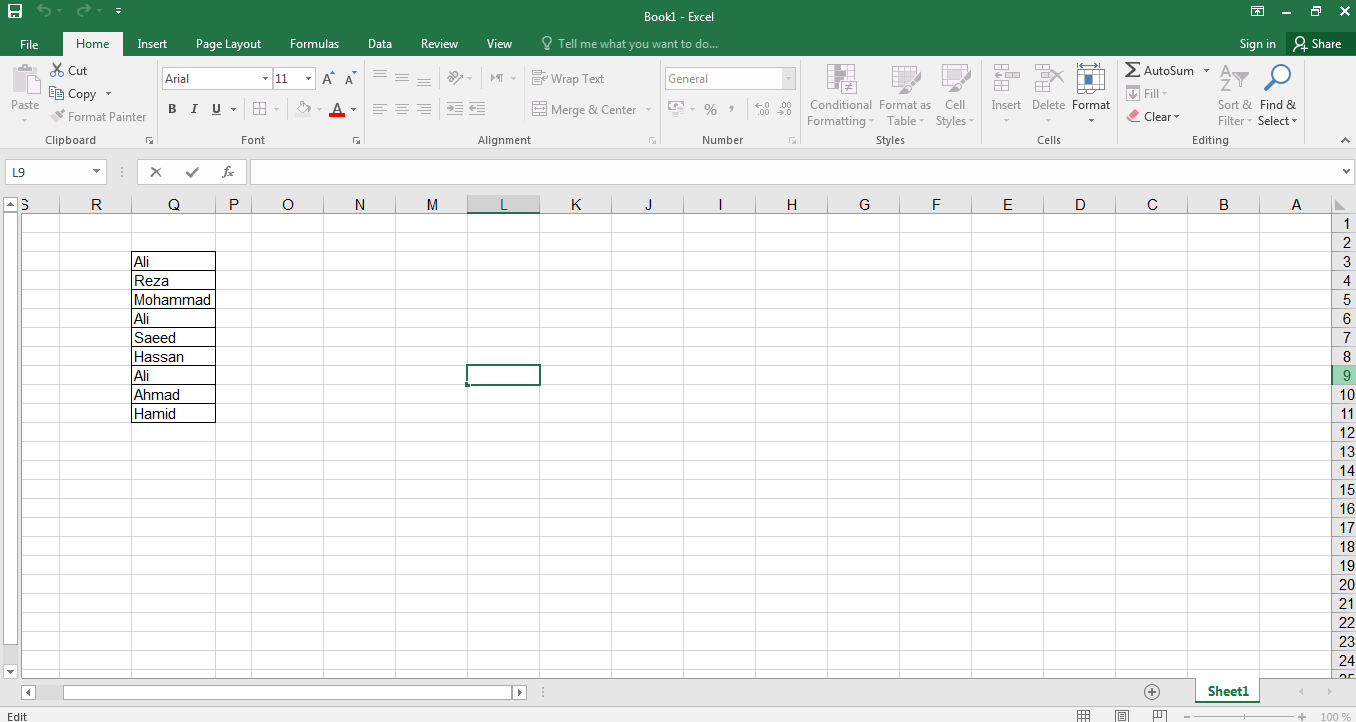Open the Page Layout tab
The height and width of the screenshot is (722, 1356).
(228, 44)
